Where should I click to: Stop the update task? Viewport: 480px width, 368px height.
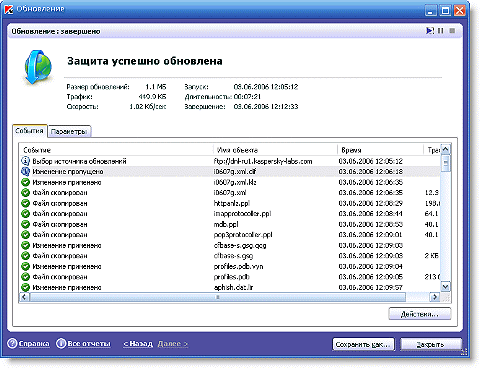click(x=452, y=31)
